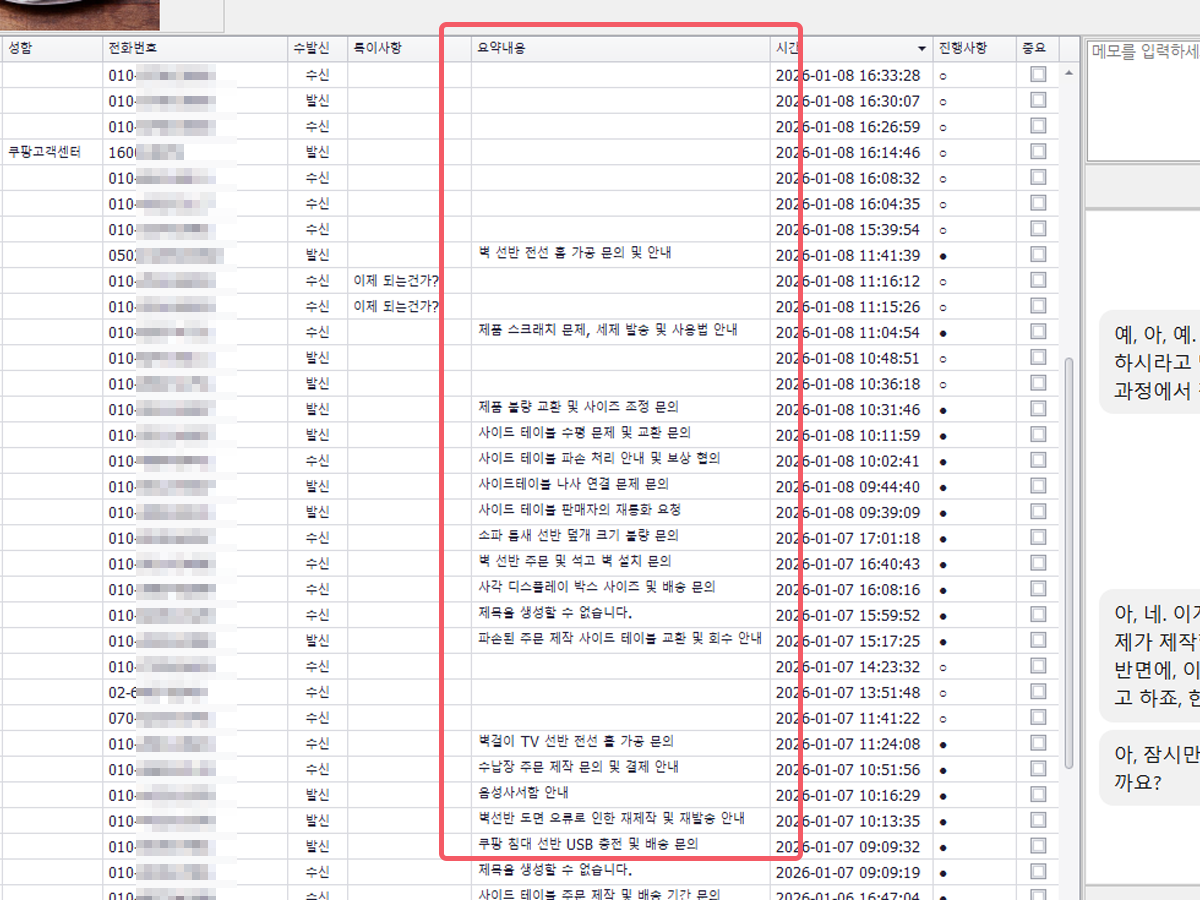The image size is (1200, 900).
Task: Tick the 중요 checkbox in the 쿠팡고객센터 row
Action: pyautogui.click(x=1038, y=152)
